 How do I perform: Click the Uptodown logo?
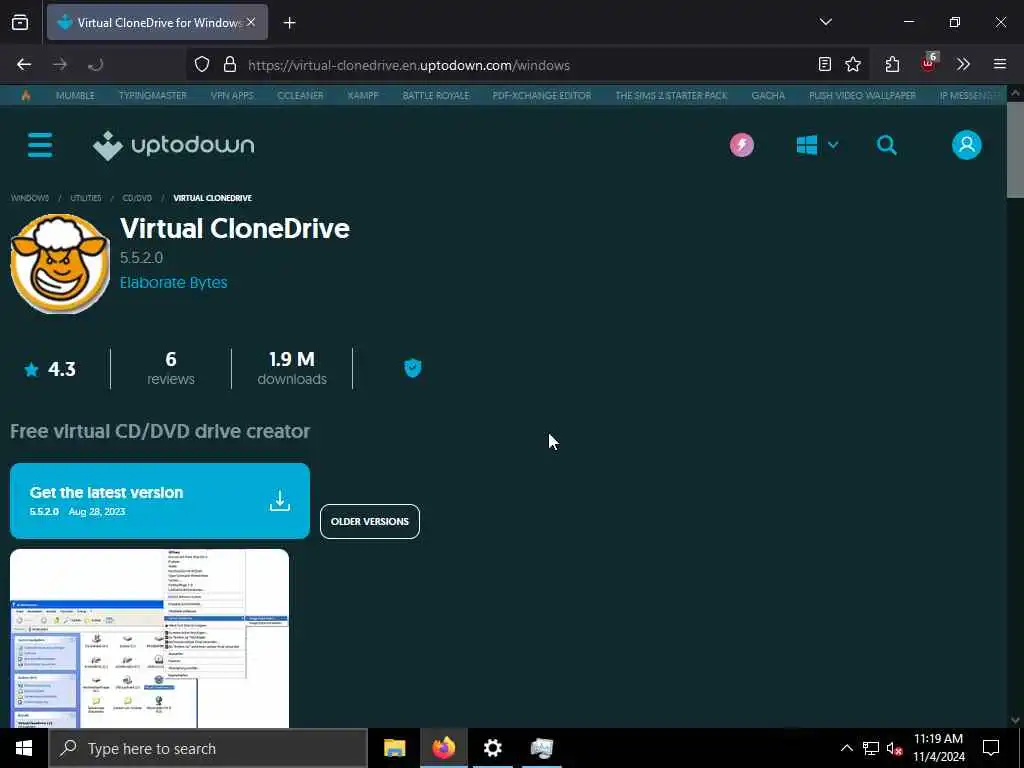173,145
